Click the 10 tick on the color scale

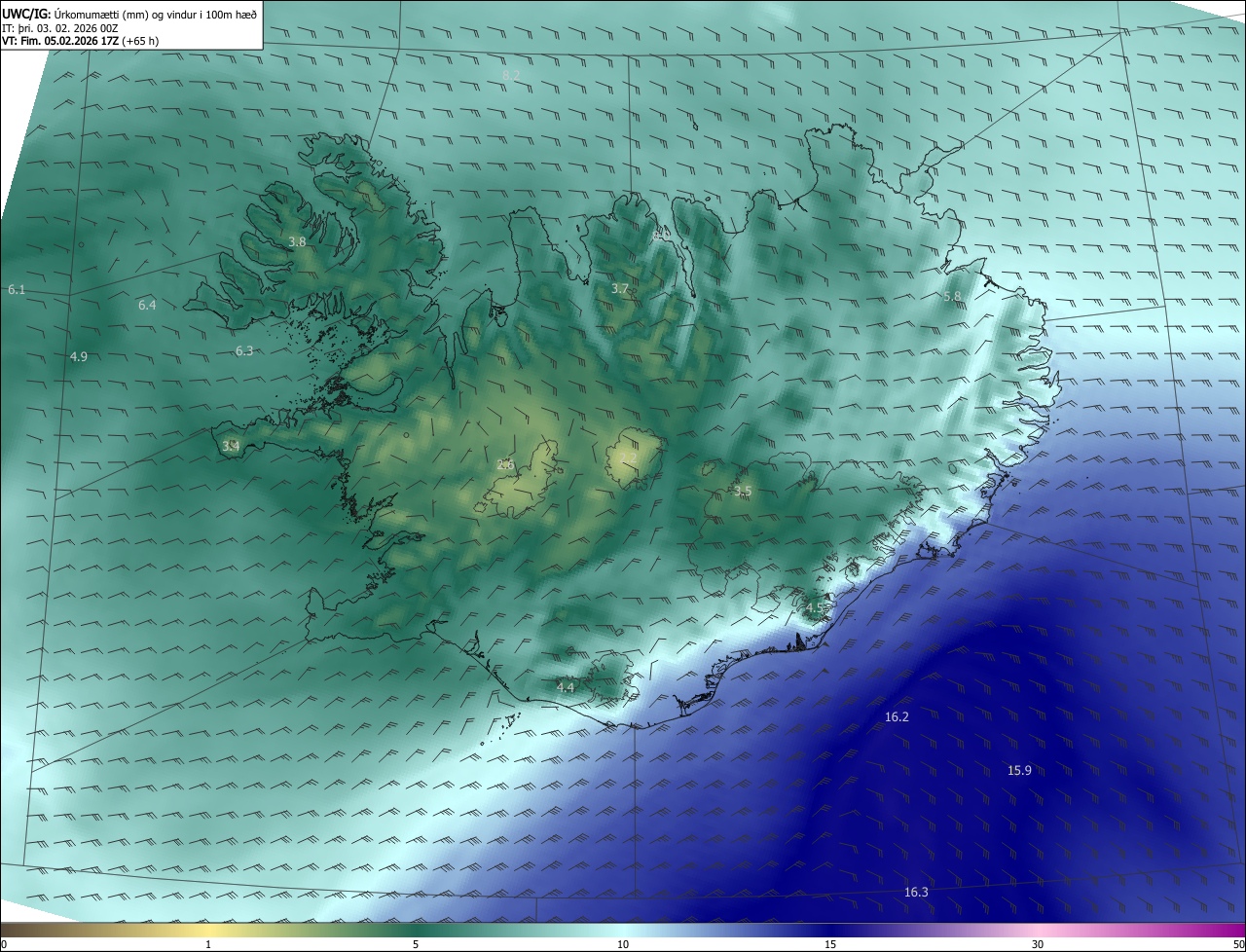point(623,944)
